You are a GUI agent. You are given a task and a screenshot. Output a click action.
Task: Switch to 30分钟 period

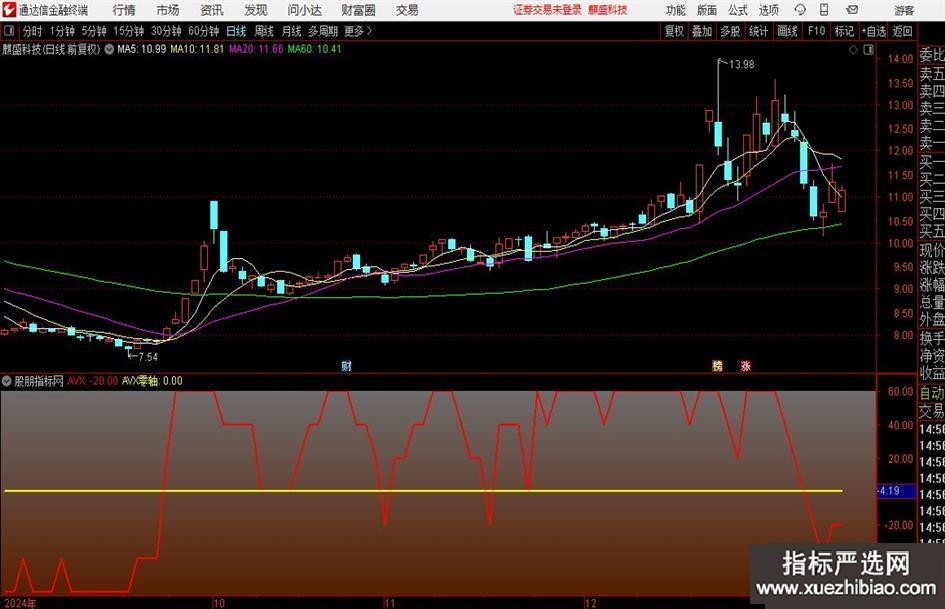click(166, 31)
